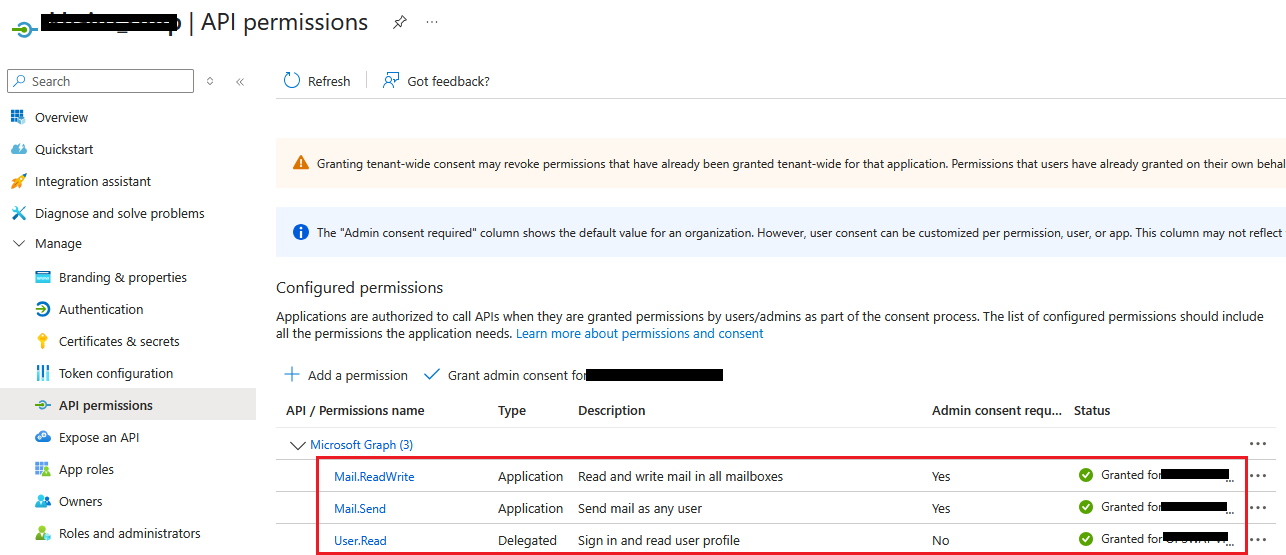The height and width of the screenshot is (555, 1286).
Task: Click the Owners people icon
Action: click(x=42, y=501)
